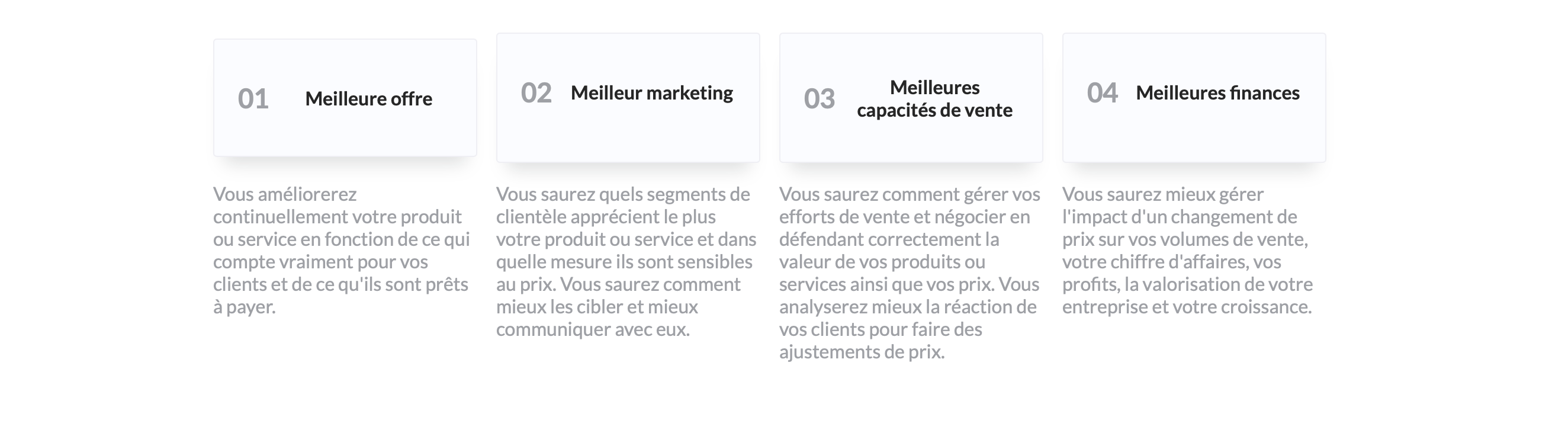Click the paragraph about changement de prix

pyautogui.click(x=1188, y=250)
